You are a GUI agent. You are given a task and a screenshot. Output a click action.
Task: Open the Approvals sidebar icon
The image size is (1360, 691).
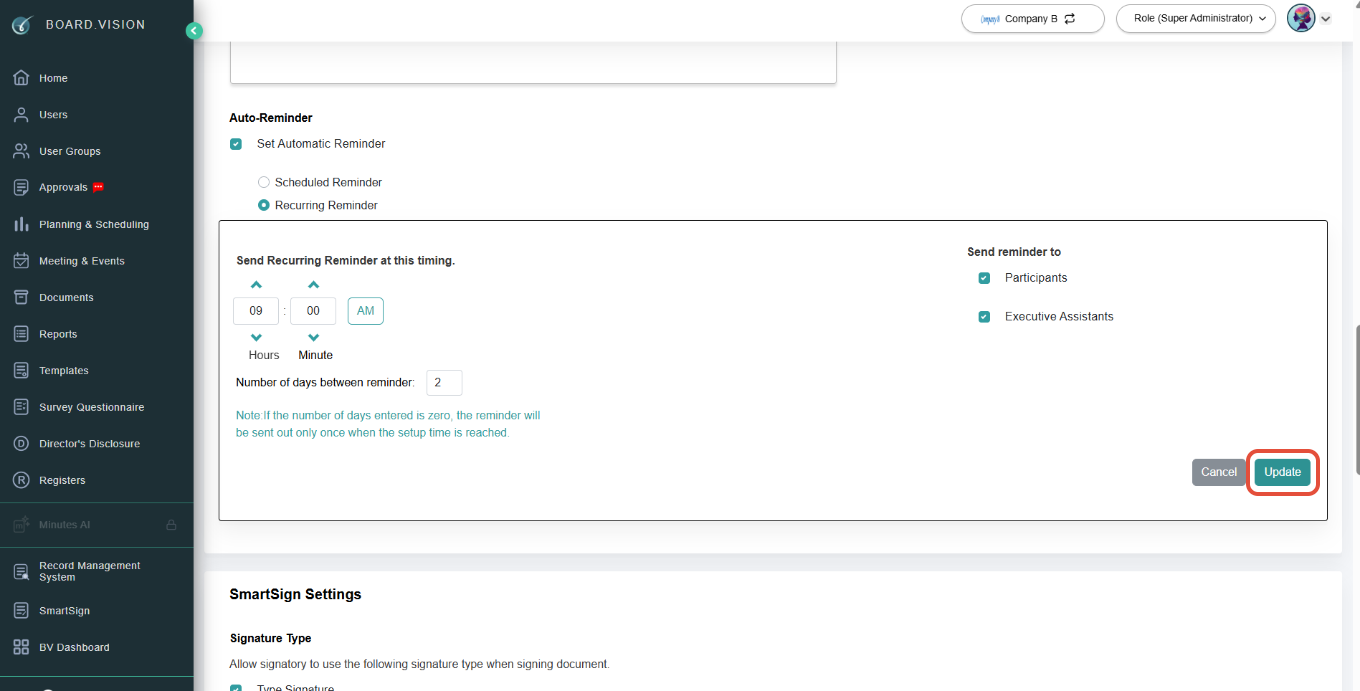21,188
